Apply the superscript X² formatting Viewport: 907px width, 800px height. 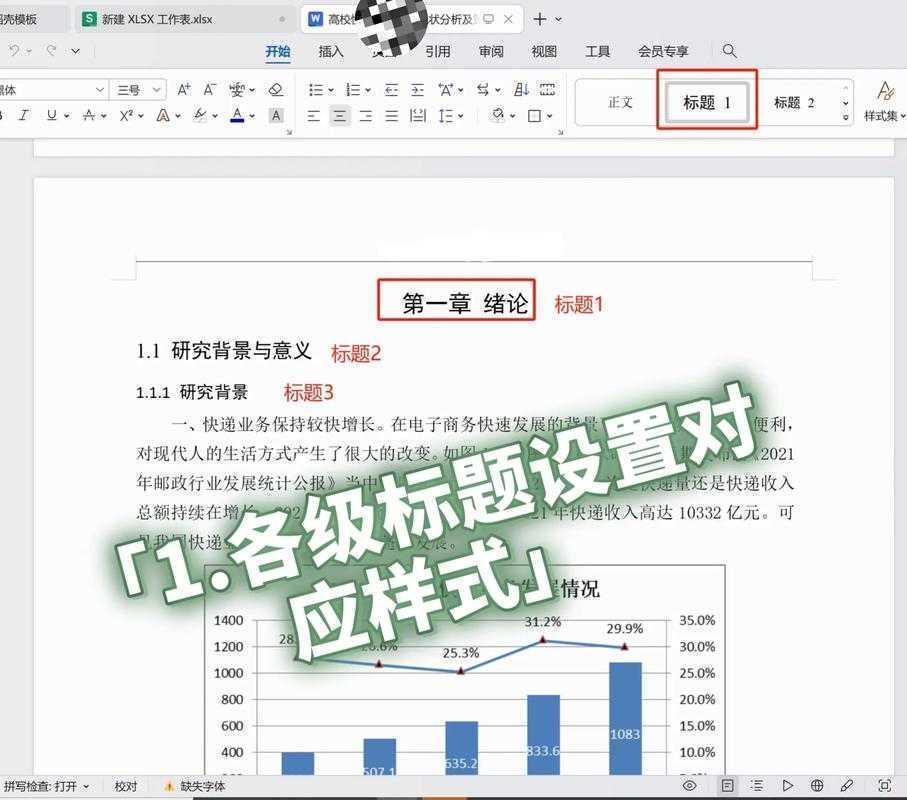(127, 115)
